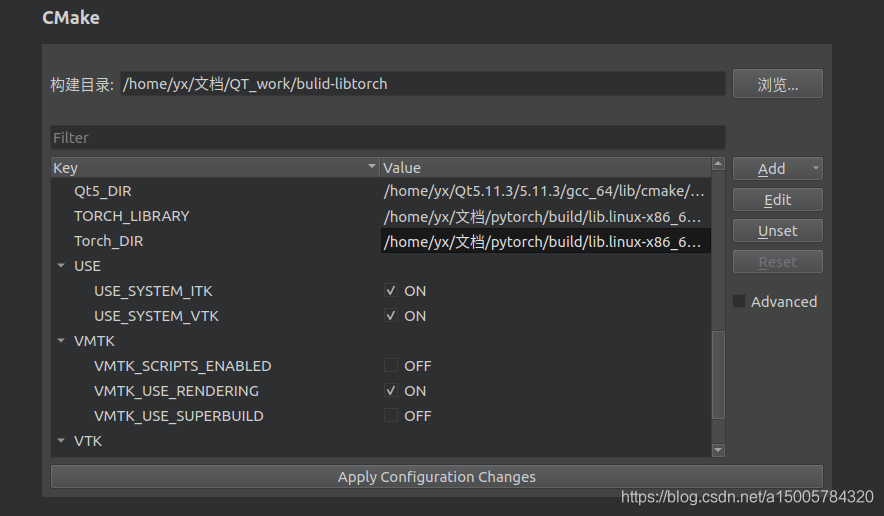Collapse the VMTK tree group
The width and height of the screenshot is (884, 516).
tap(61, 341)
